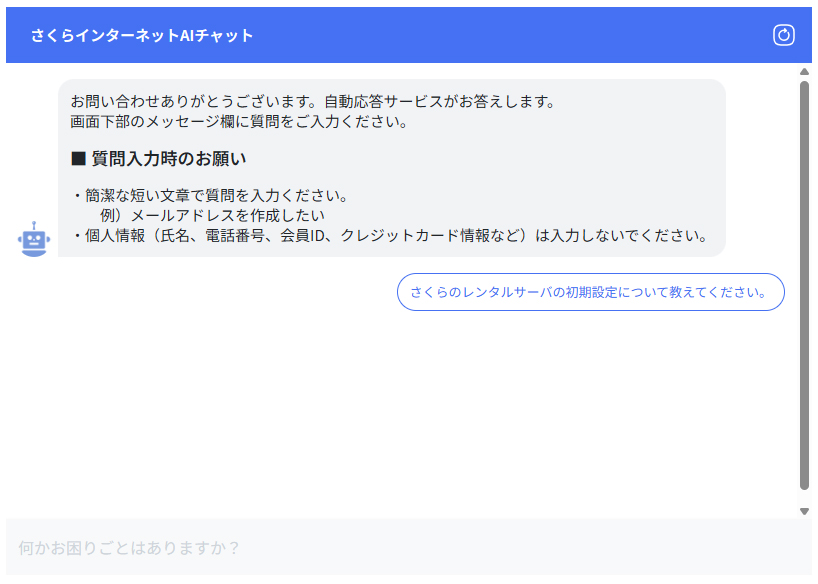Click the rental server initial setup suggestion
Image resolution: width=818 pixels, height=584 pixels.
pyautogui.click(x=591, y=292)
